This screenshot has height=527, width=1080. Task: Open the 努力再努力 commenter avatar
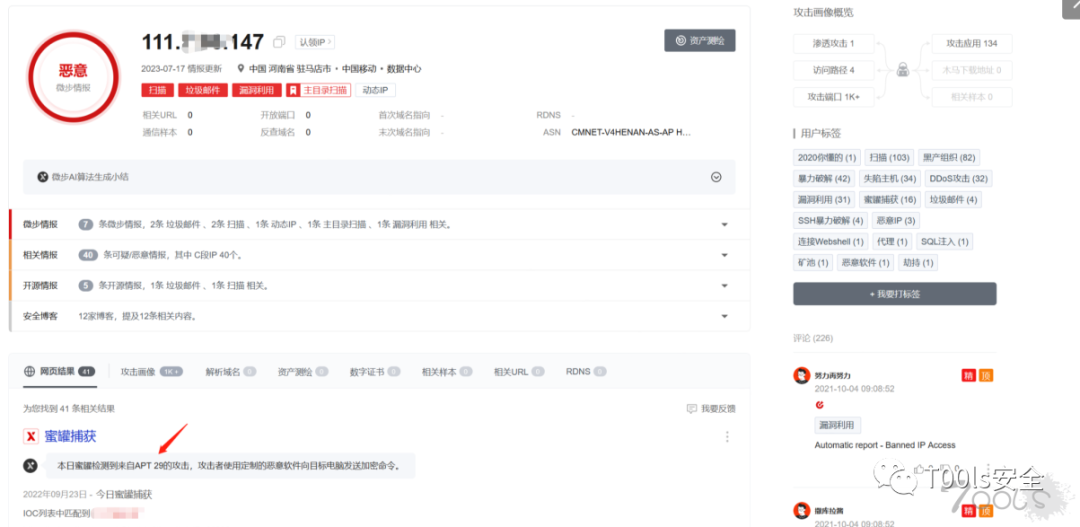click(801, 375)
